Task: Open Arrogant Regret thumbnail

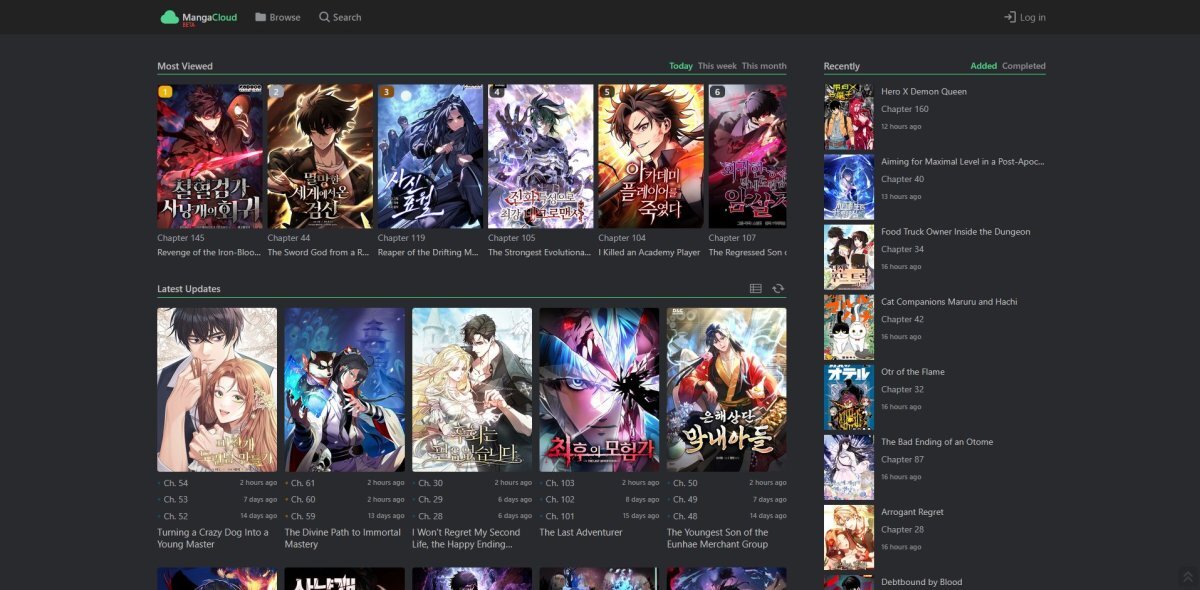Action: 849,537
